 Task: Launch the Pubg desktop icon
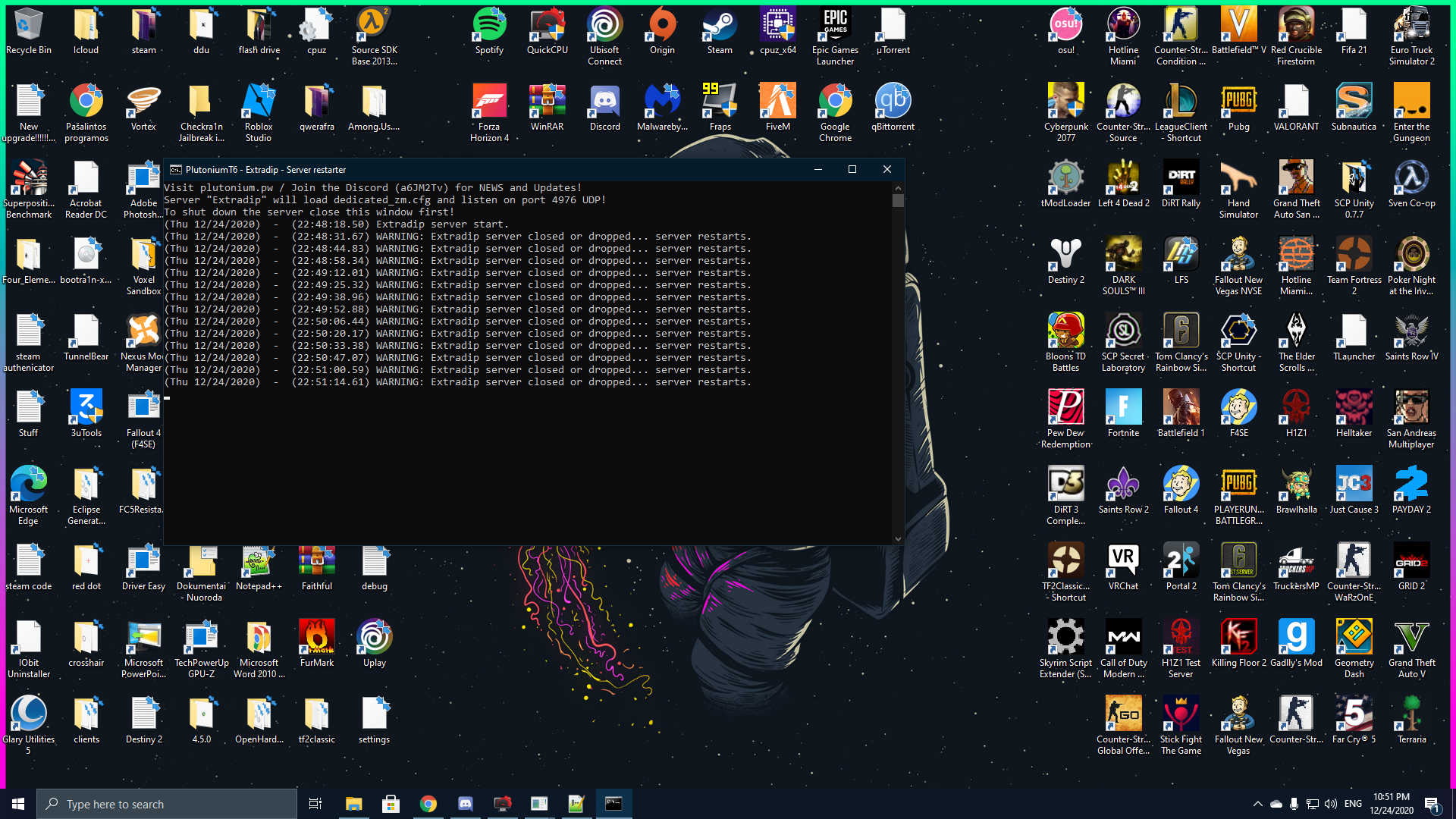(1238, 108)
